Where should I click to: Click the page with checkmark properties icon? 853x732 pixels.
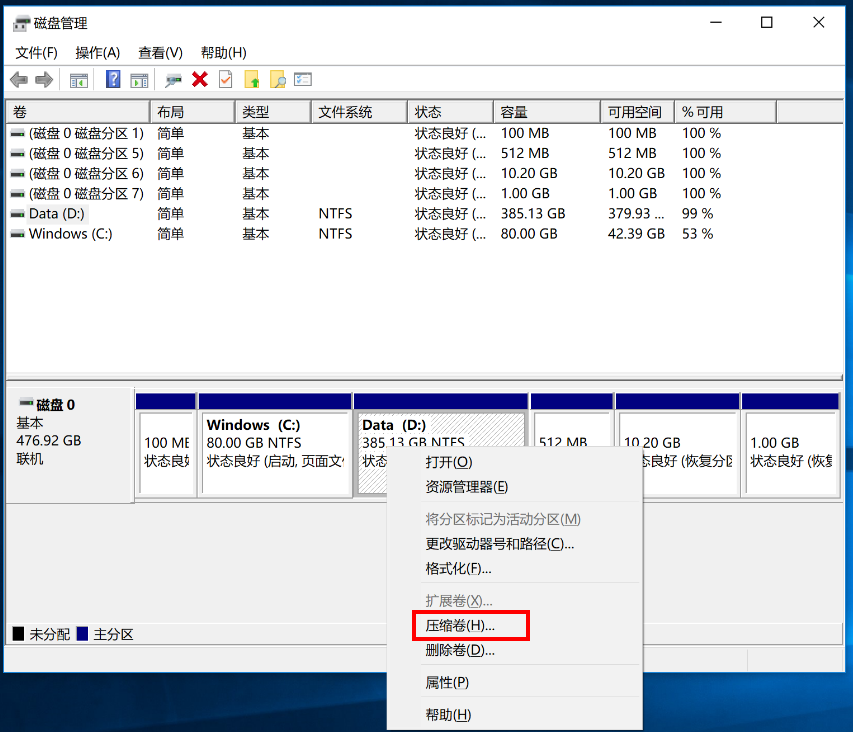pyautogui.click(x=225, y=80)
